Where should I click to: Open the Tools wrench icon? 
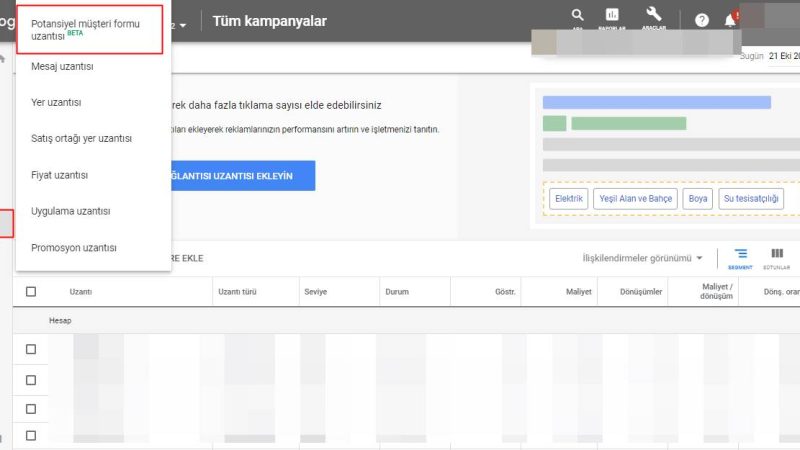[654, 14]
